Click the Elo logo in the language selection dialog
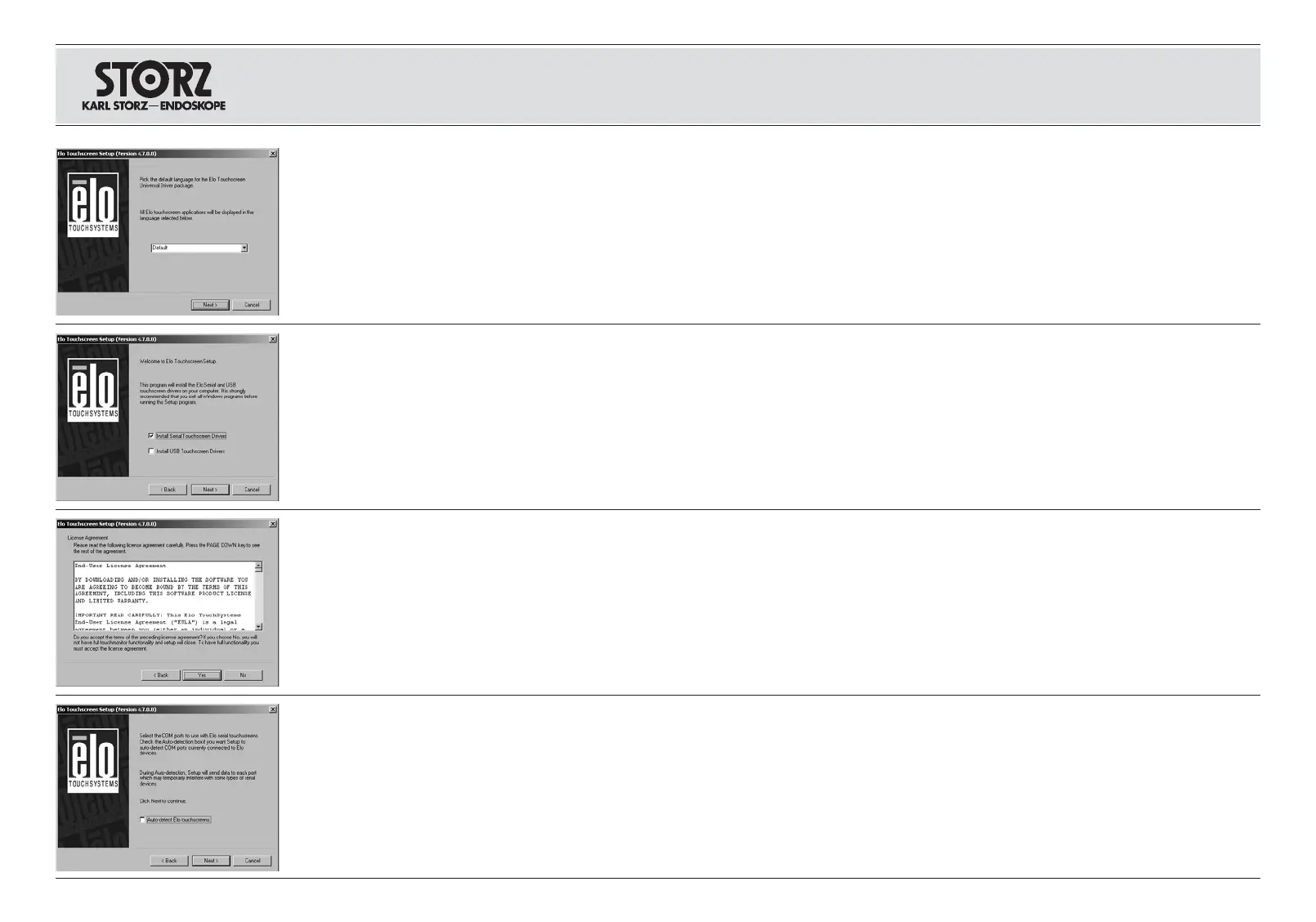This screenshot has height=922, width=1316. coord(92,206)
